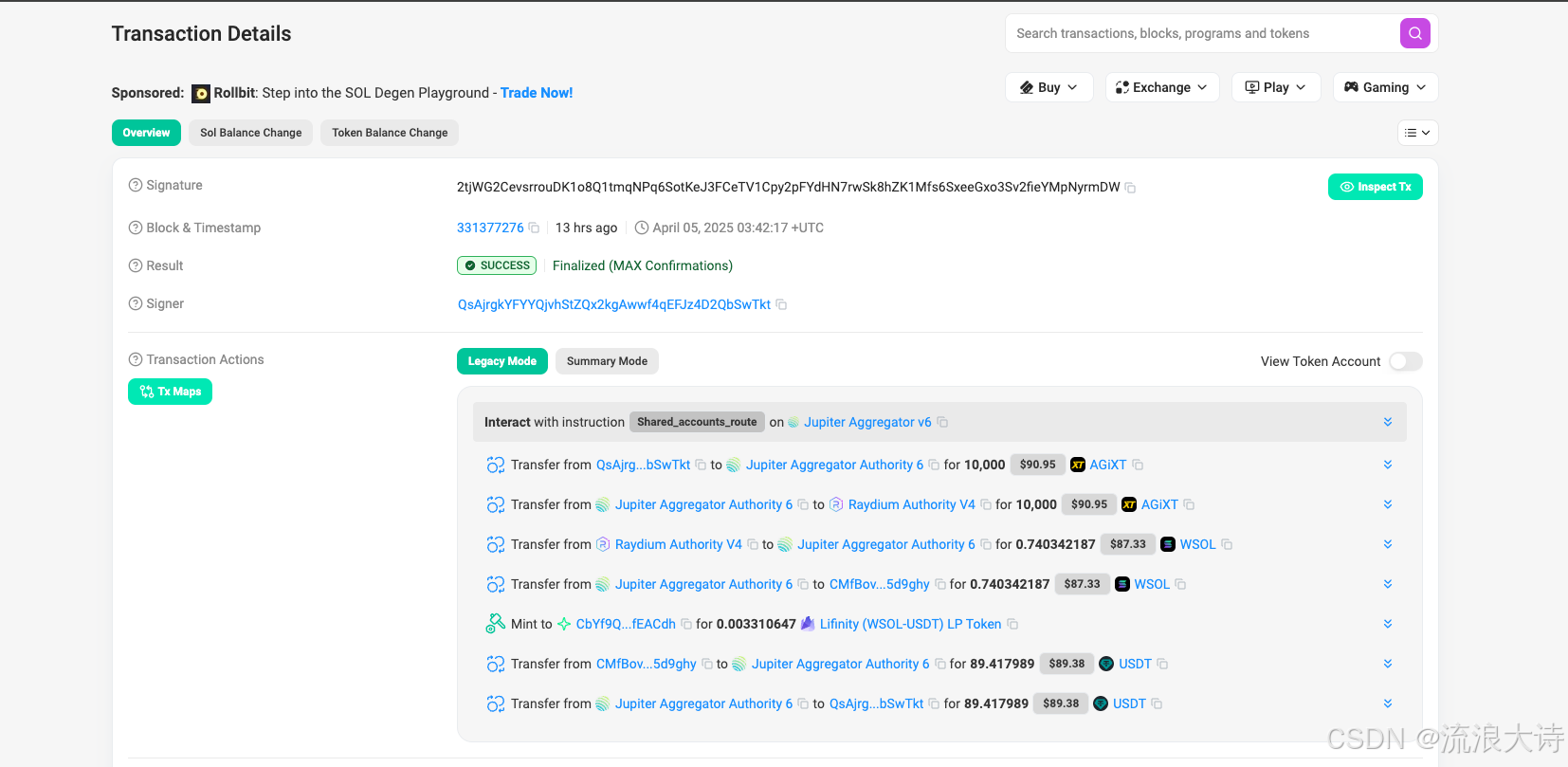Expand the Shared_accounts_route instruction row

coord(1388,422)
